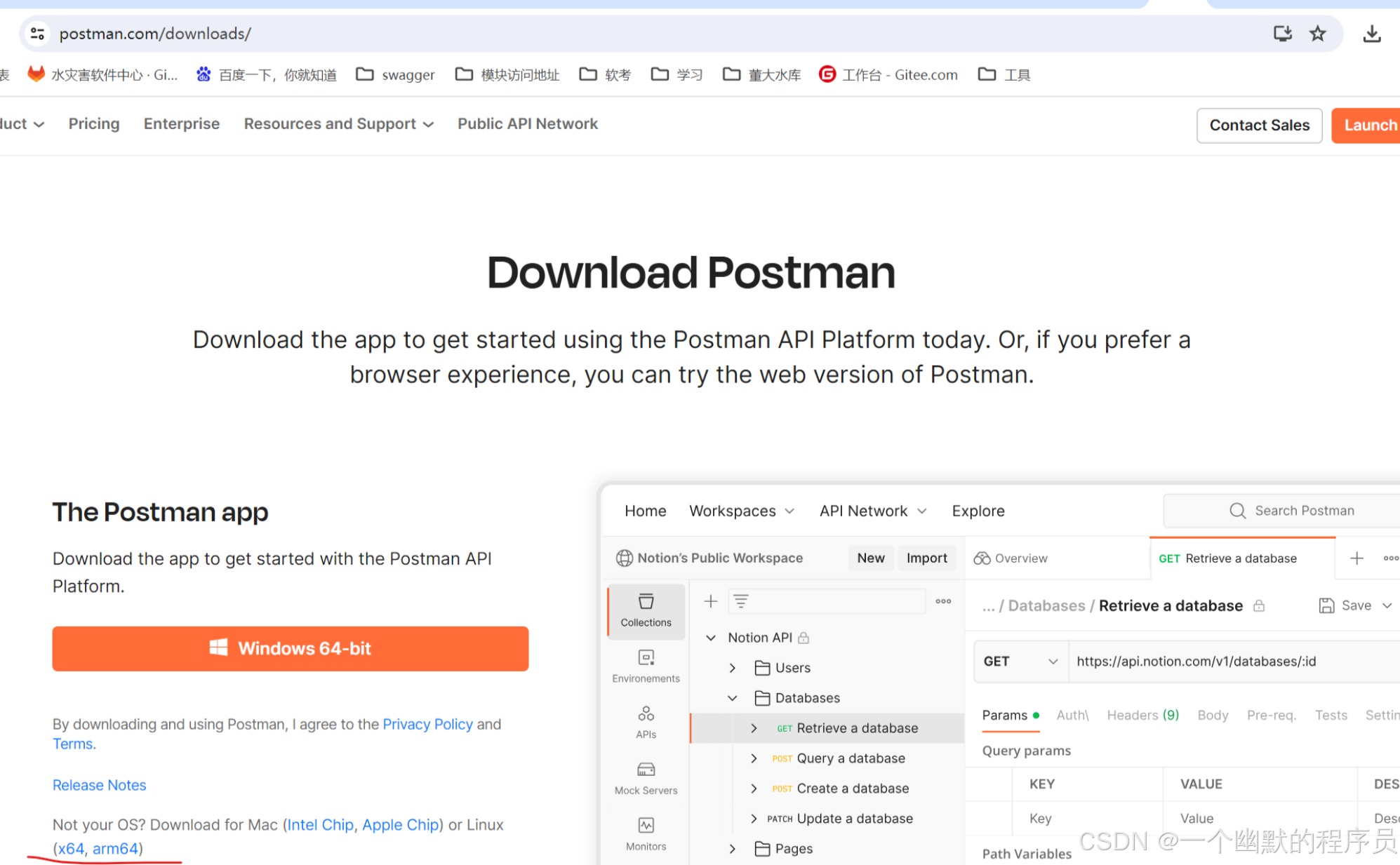Download the Linux arm64 version
The width and height of the screenshot is (1400, 865).
pyautogui.click(x=115, y=849)
